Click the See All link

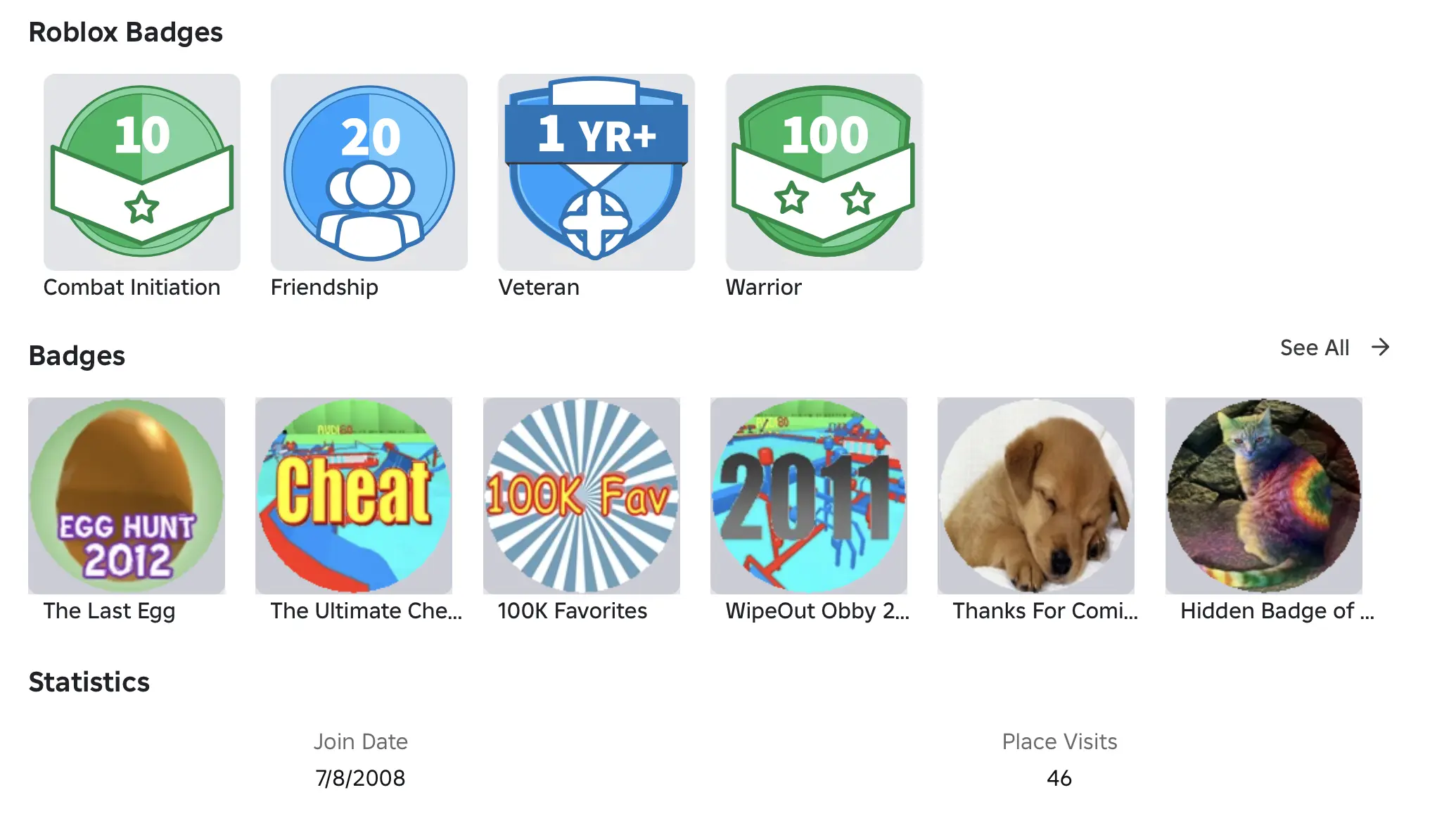coord(1315,348)
